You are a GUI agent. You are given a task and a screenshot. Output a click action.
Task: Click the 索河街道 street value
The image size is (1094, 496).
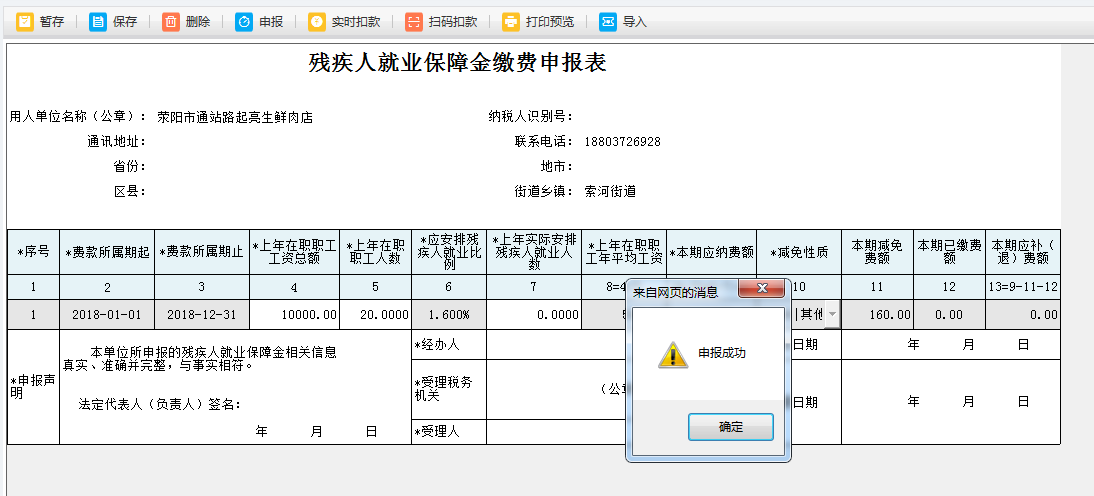pyautogui.click(x=610, y=191)
